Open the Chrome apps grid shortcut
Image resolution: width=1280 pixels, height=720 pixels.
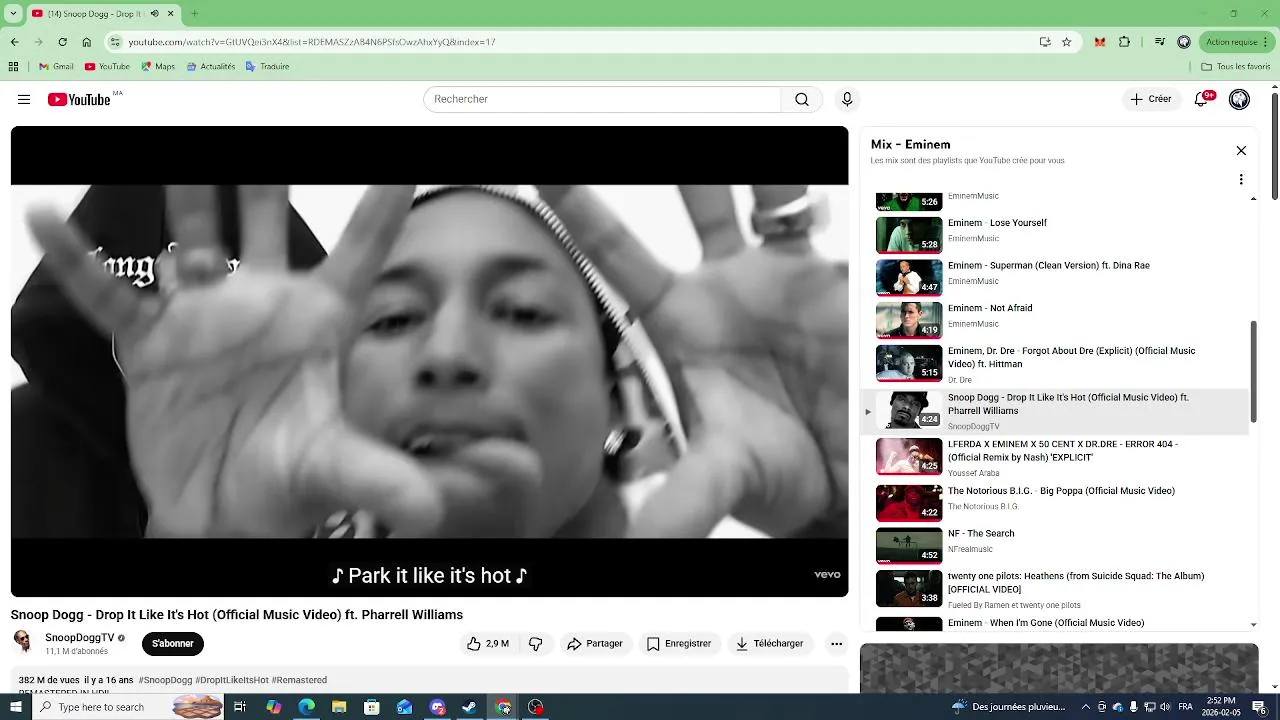(x=13, y=67)
